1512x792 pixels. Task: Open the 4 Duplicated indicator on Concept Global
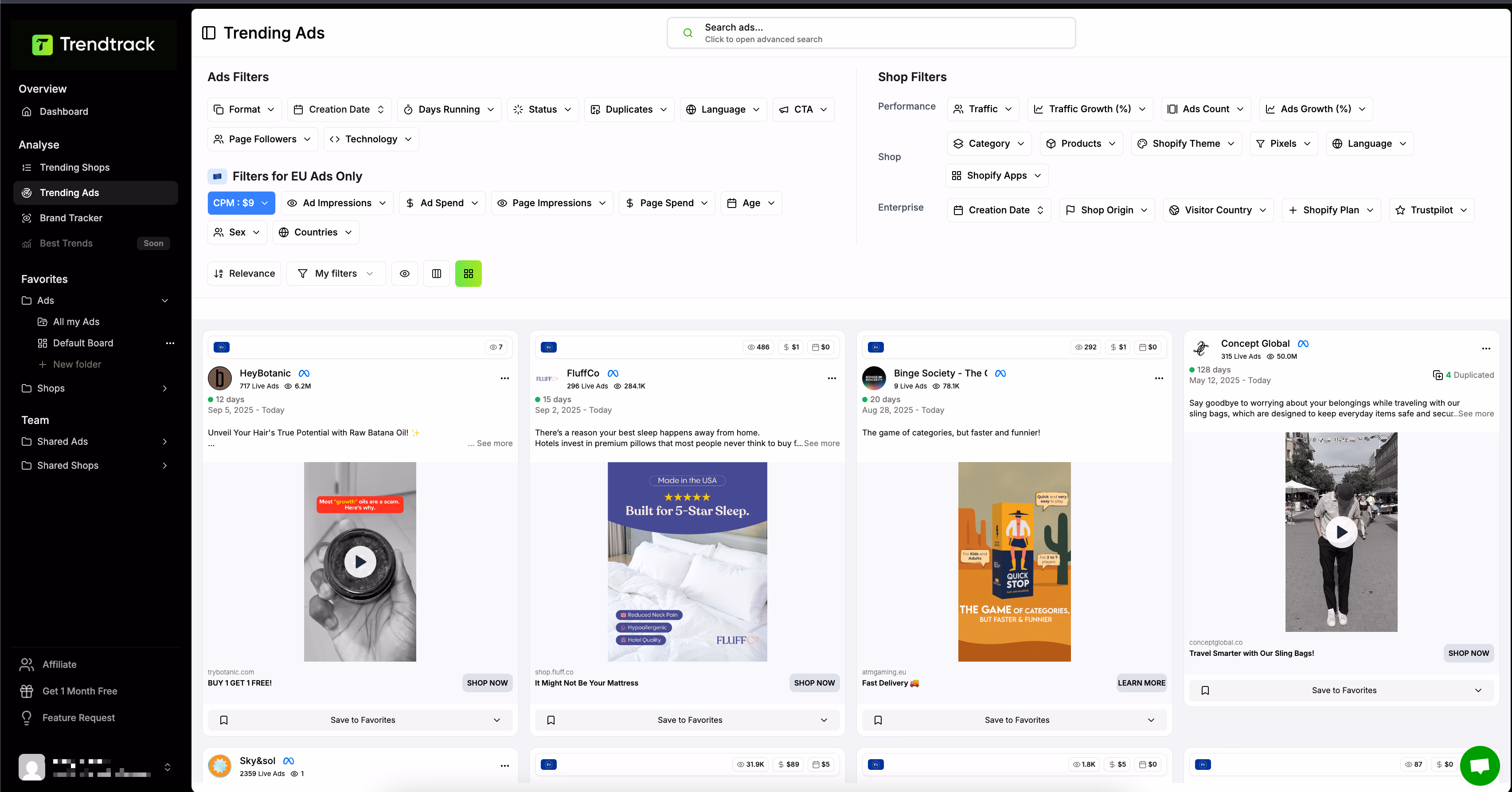coord(1463,375)
